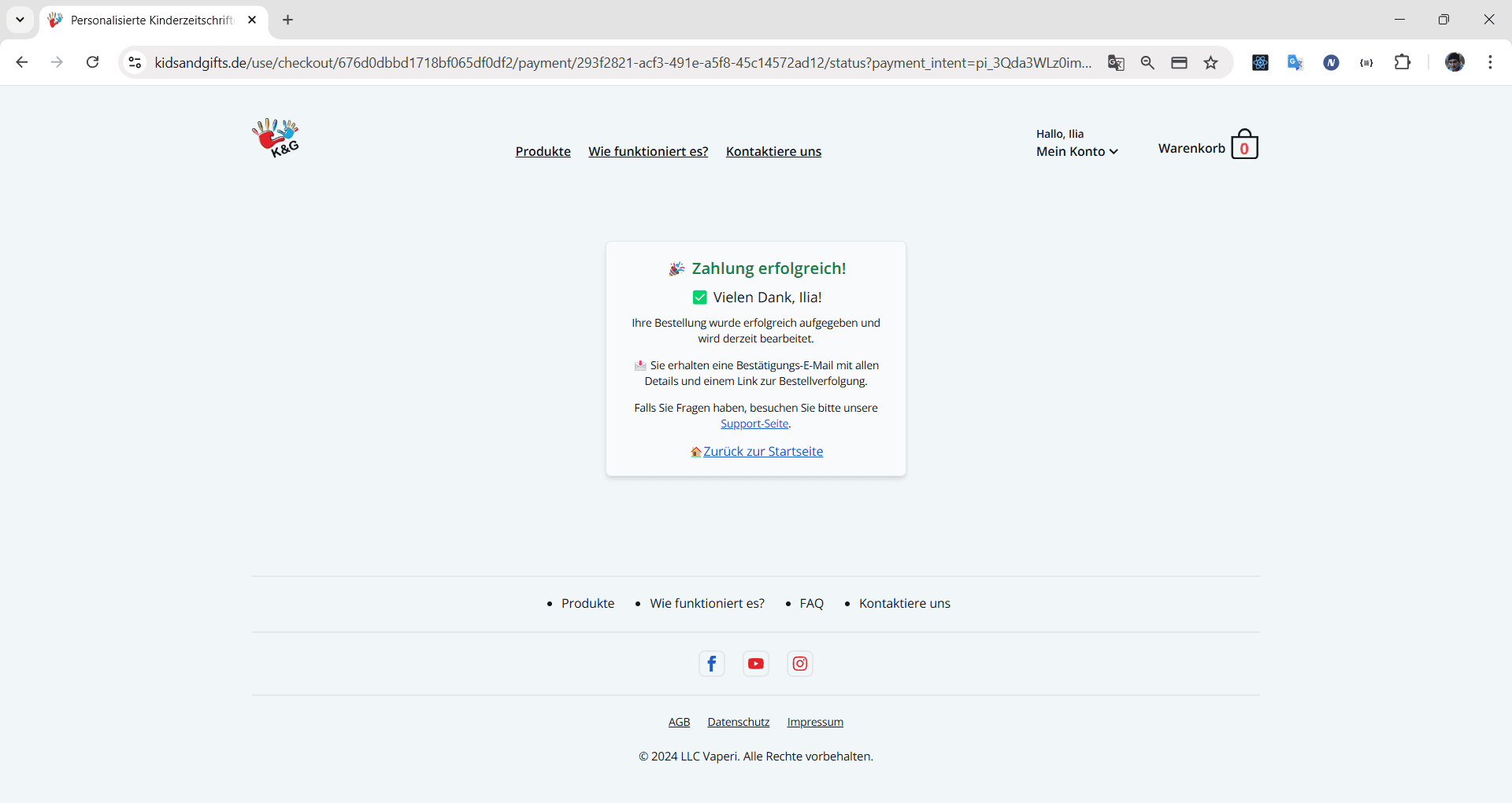Image resolution: width=1512 pixels, height=803 pixels.
Task: Open the browser extensions puzzle icon
Action: point(1403,62)
